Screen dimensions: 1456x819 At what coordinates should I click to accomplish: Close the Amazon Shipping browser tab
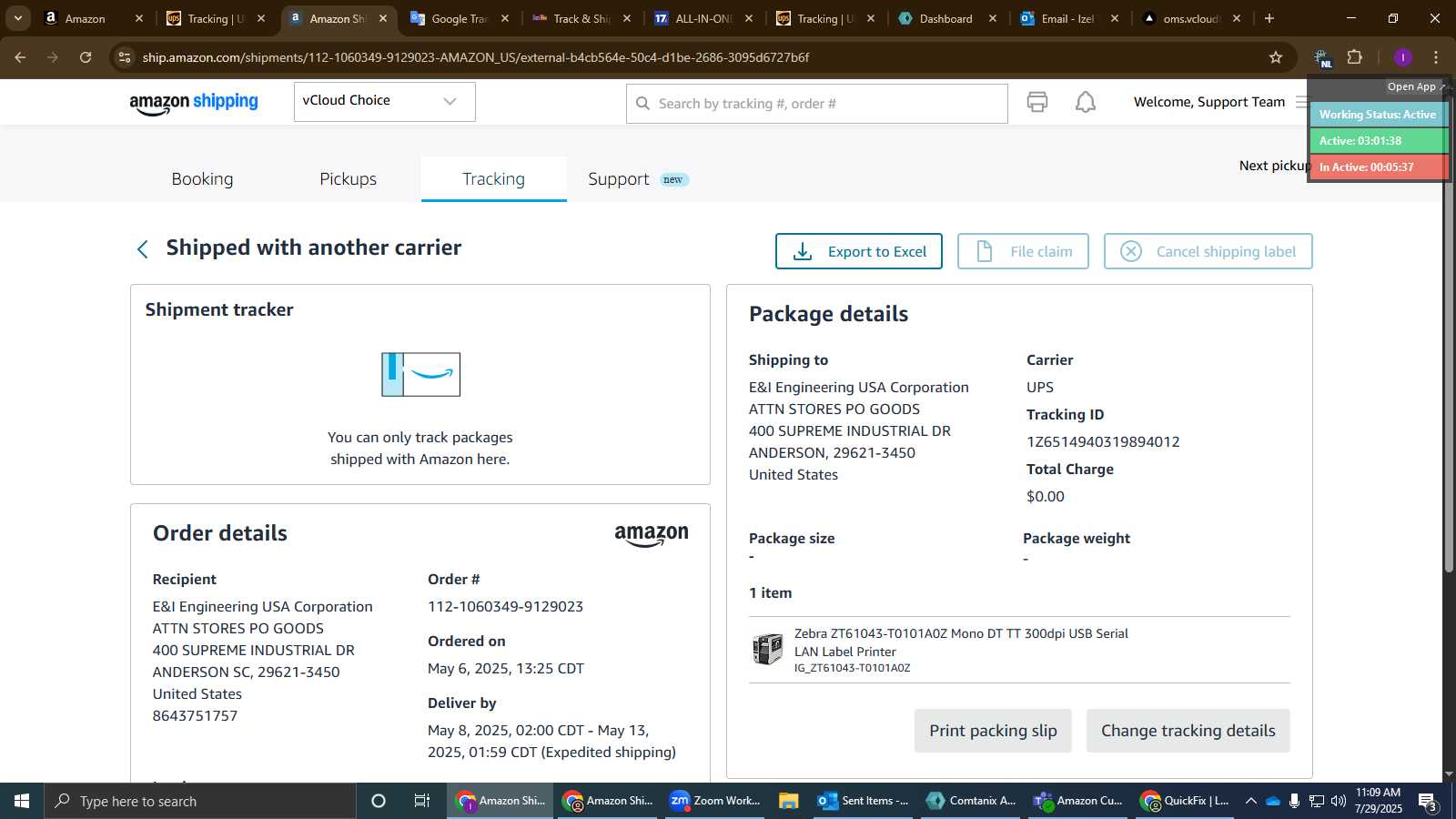click(383, 18)
